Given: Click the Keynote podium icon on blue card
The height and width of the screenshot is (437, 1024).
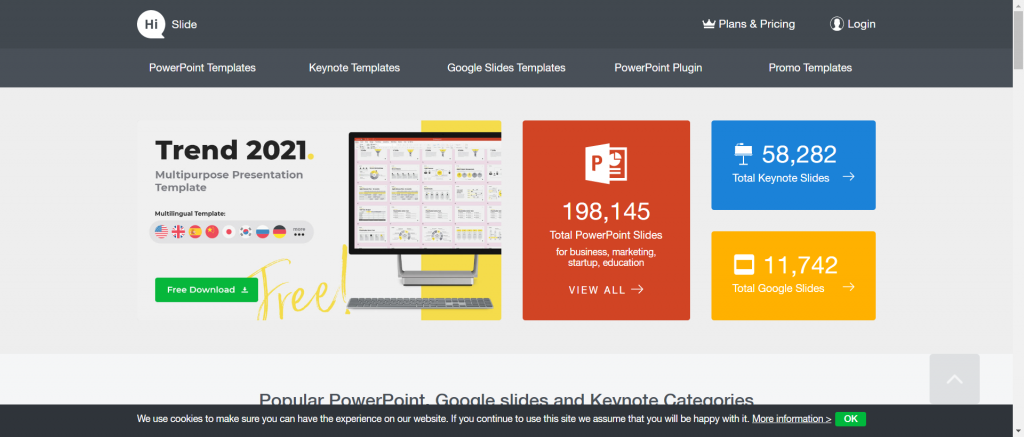Looking at the screenshot, I should pos(743,155).
